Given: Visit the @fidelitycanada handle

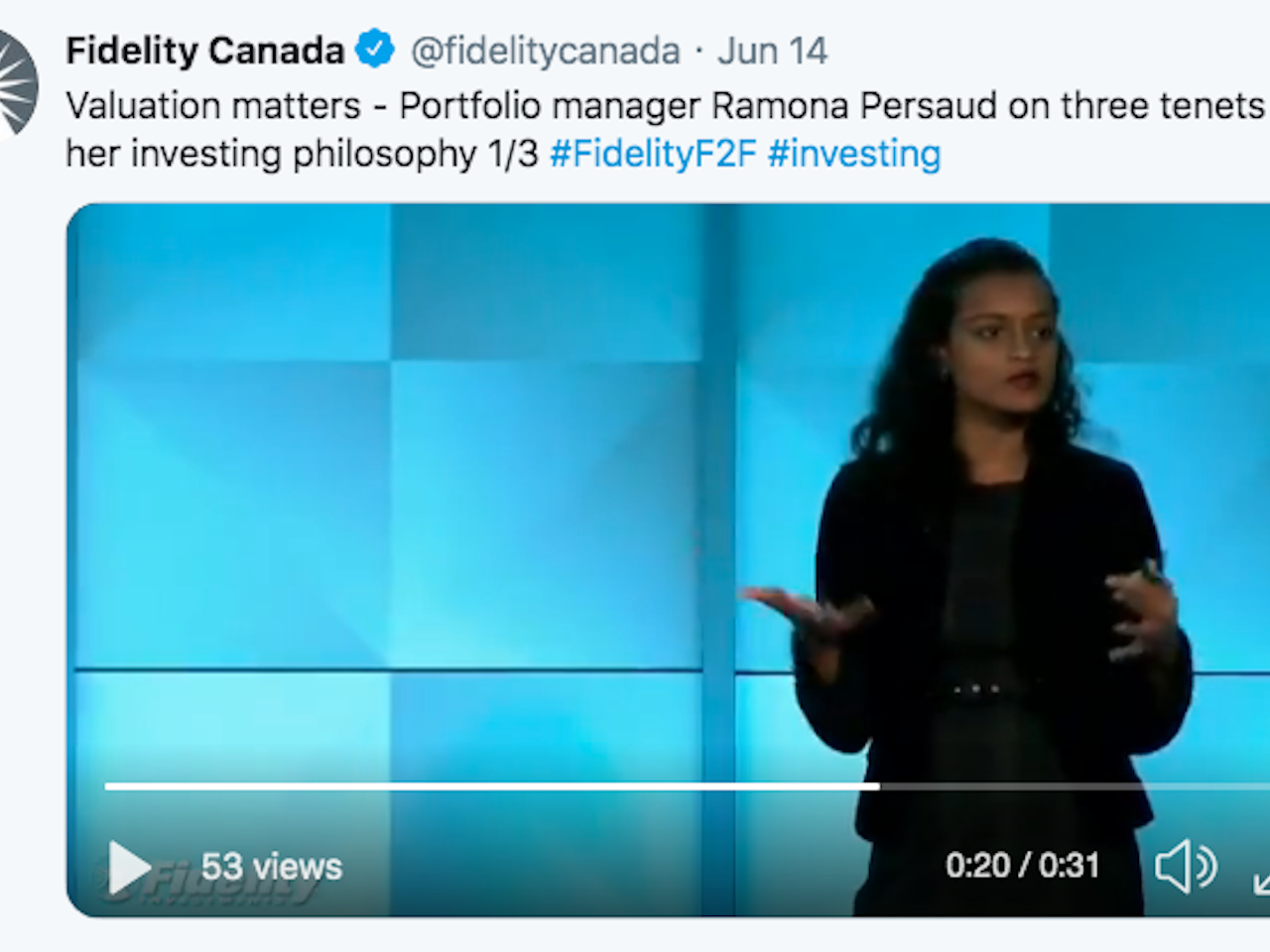Looking at the screenshot, I should [545, 51].
